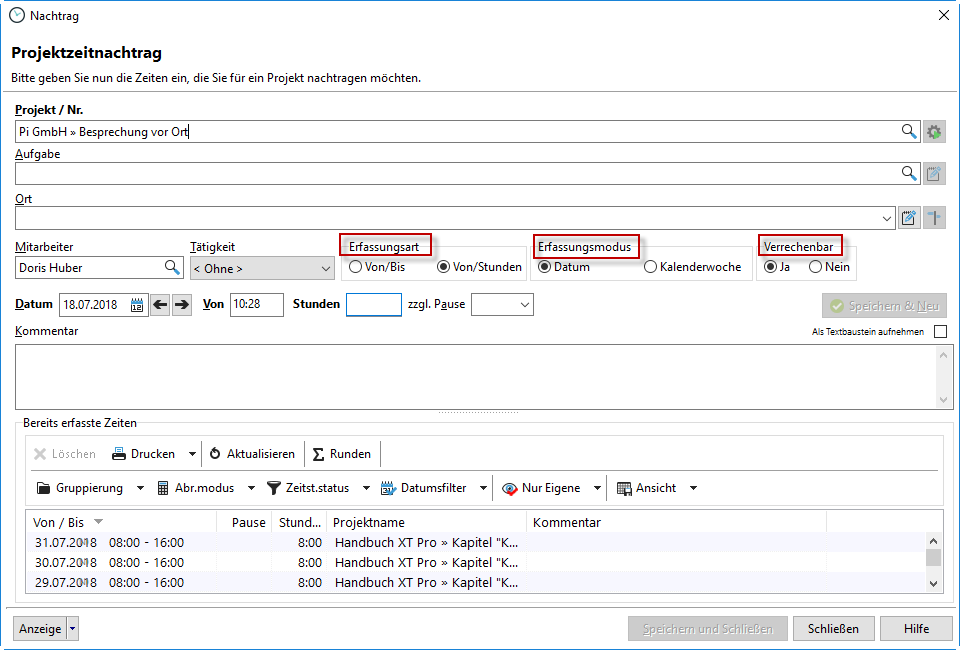
Task: Click Aktualisieren in the toolbar
Action: [252, 454]
